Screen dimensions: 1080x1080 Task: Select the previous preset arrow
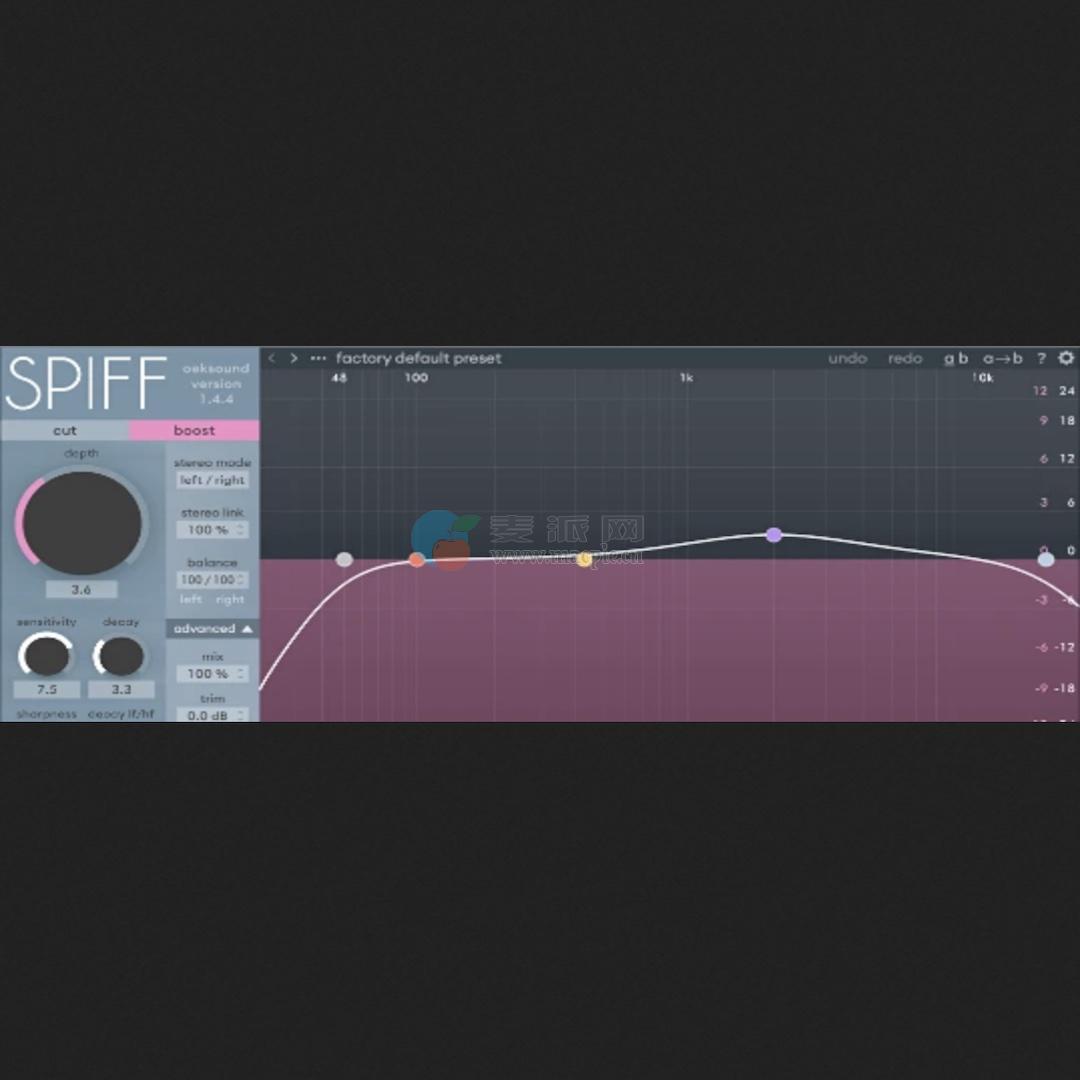[271, 358]
